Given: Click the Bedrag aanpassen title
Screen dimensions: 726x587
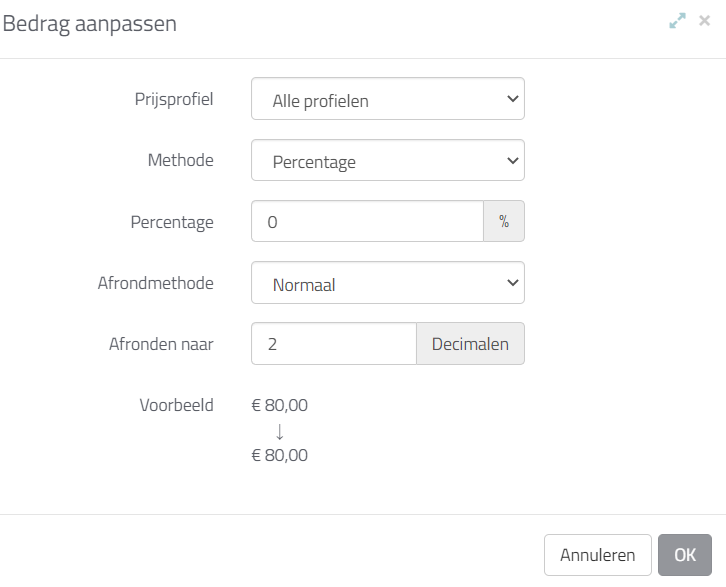Looking at the screenshot, I should point(90,23).
